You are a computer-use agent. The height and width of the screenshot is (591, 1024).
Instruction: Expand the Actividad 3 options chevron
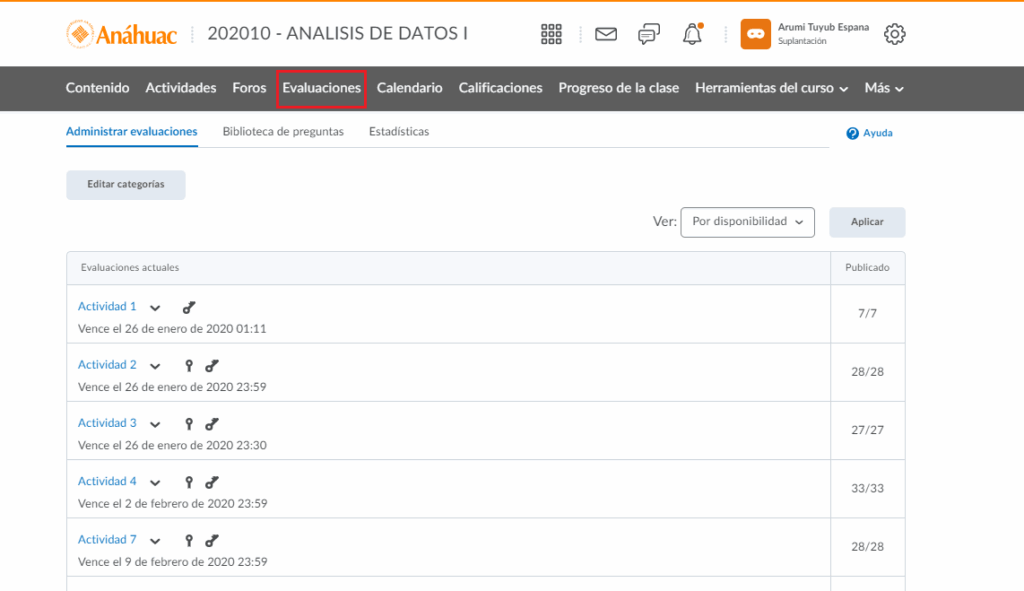coord(155,424)
